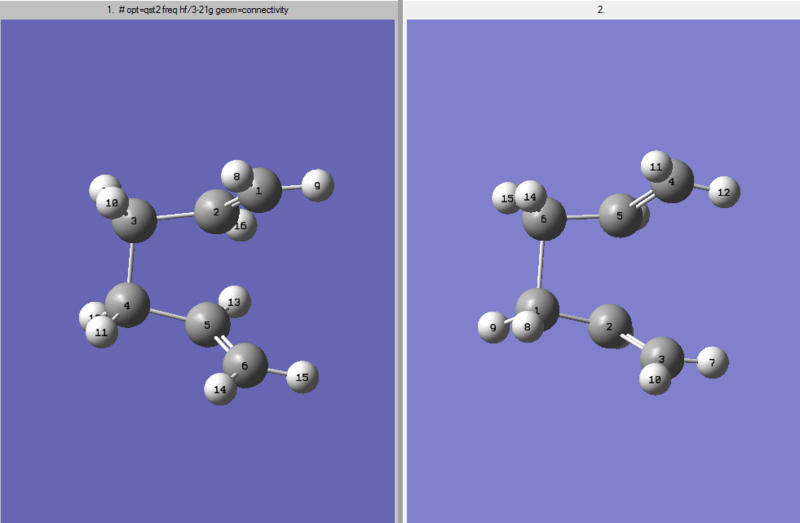Viewport: 800px width, 523px height.
Task: Click the C2–C3 bond in view 1
Action: point(176,216)
